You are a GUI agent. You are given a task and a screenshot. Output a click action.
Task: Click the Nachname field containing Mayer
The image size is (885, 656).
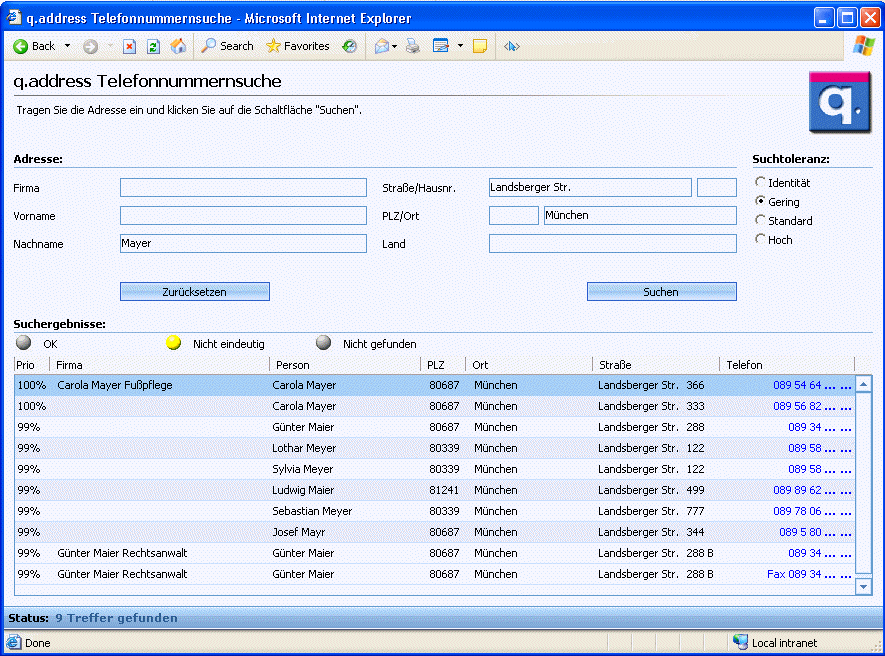[243, 243]
